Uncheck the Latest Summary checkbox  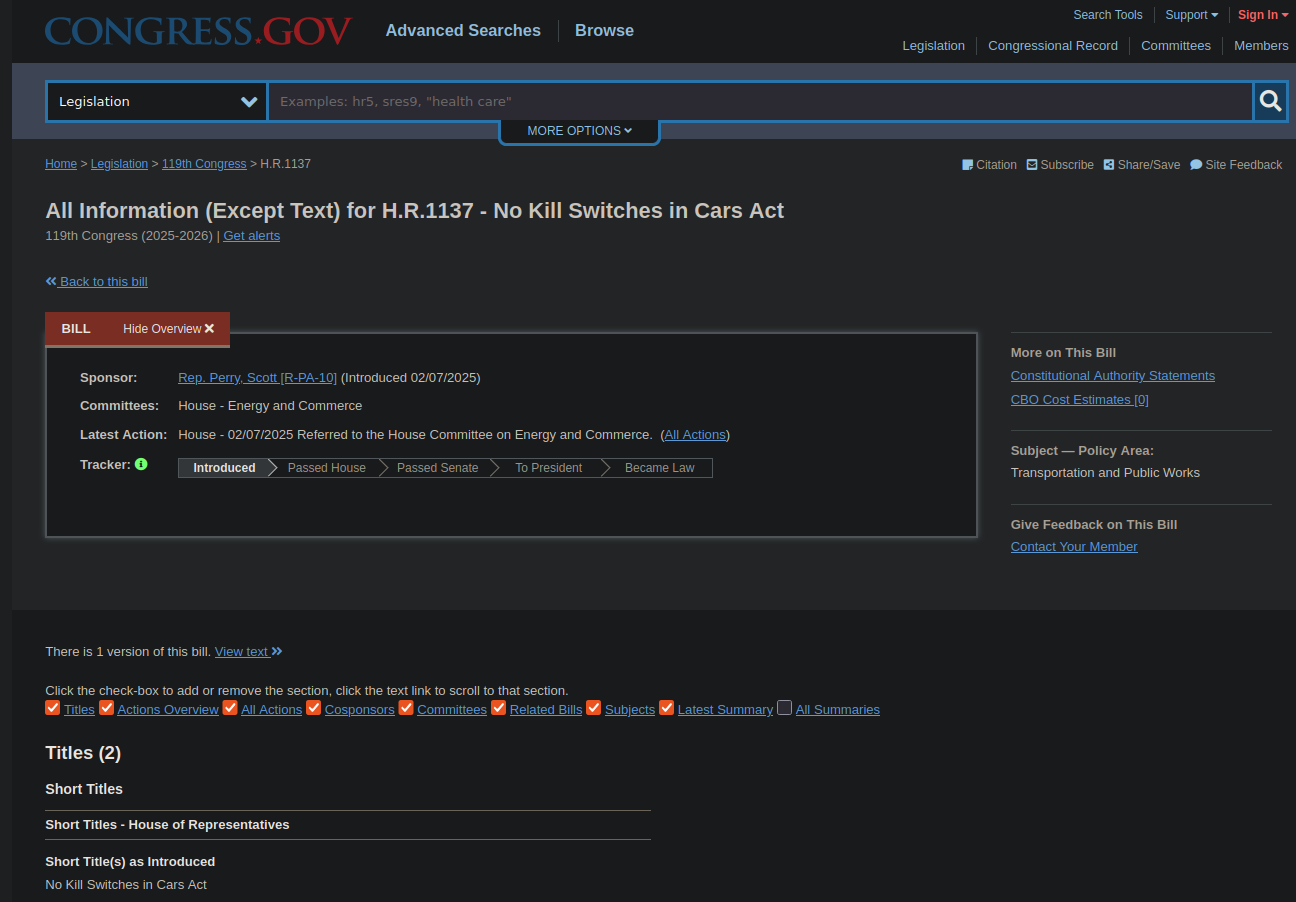pyautogui.click(x=667, y=708)
